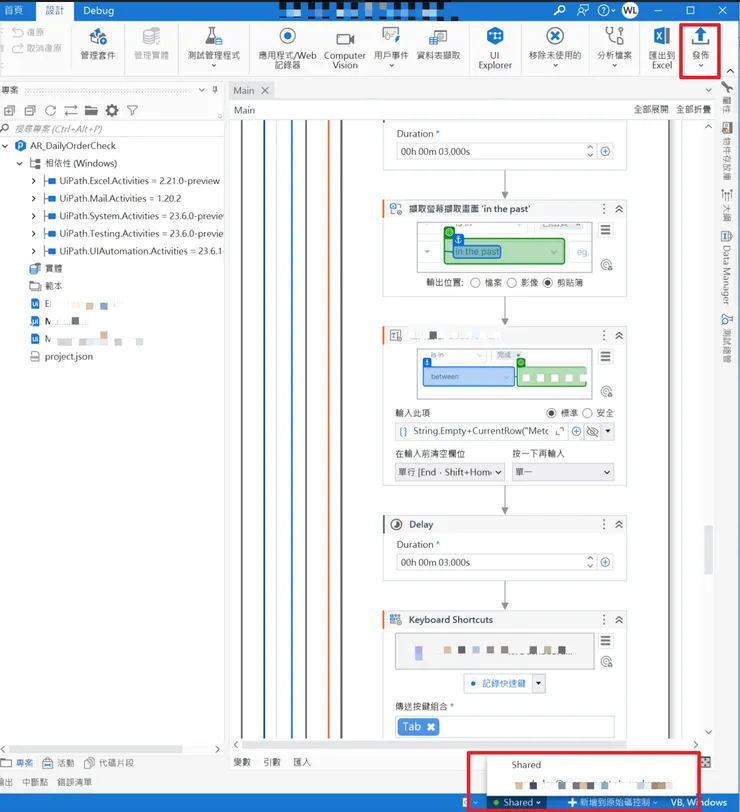Switch to the 首頁 (Home) ribbon tab

click(14, 10)
